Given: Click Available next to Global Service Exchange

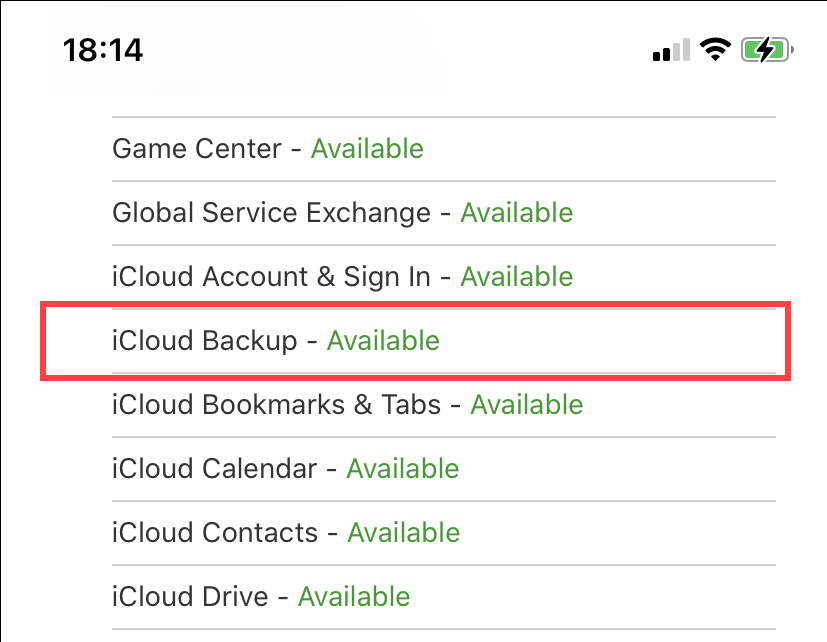Looking at the screenshot, I should click(516, 212).
